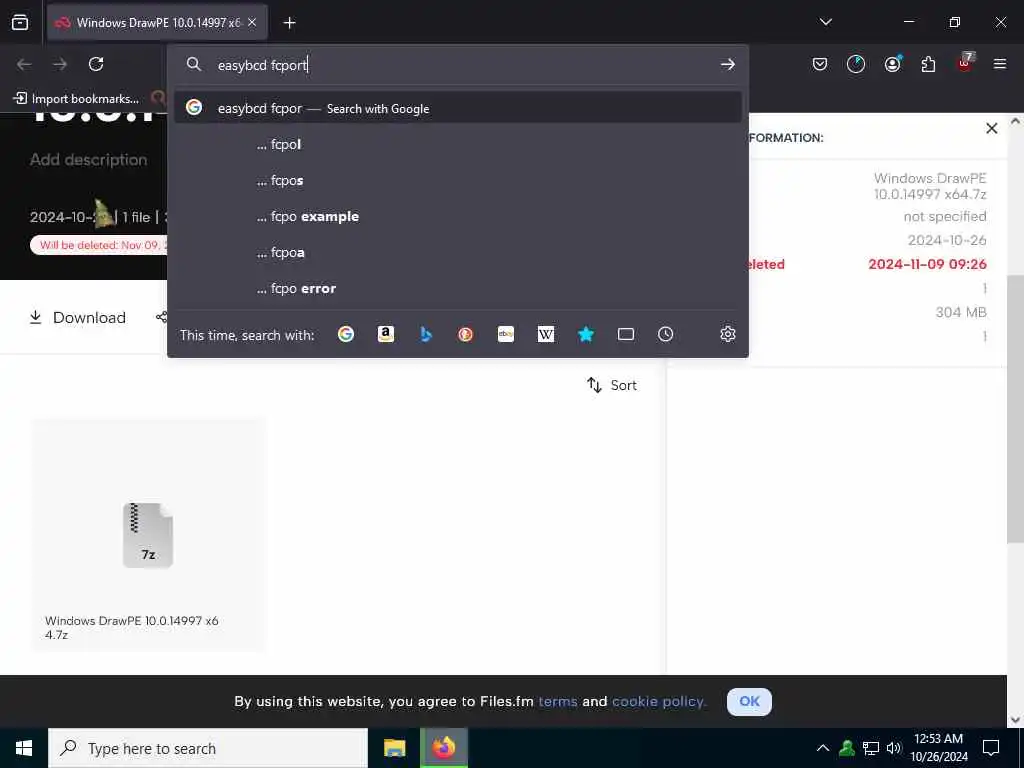Viewport: 1024px width, 768px height.
Task: Search this time with eBay
Action: (x=505, y=334)
